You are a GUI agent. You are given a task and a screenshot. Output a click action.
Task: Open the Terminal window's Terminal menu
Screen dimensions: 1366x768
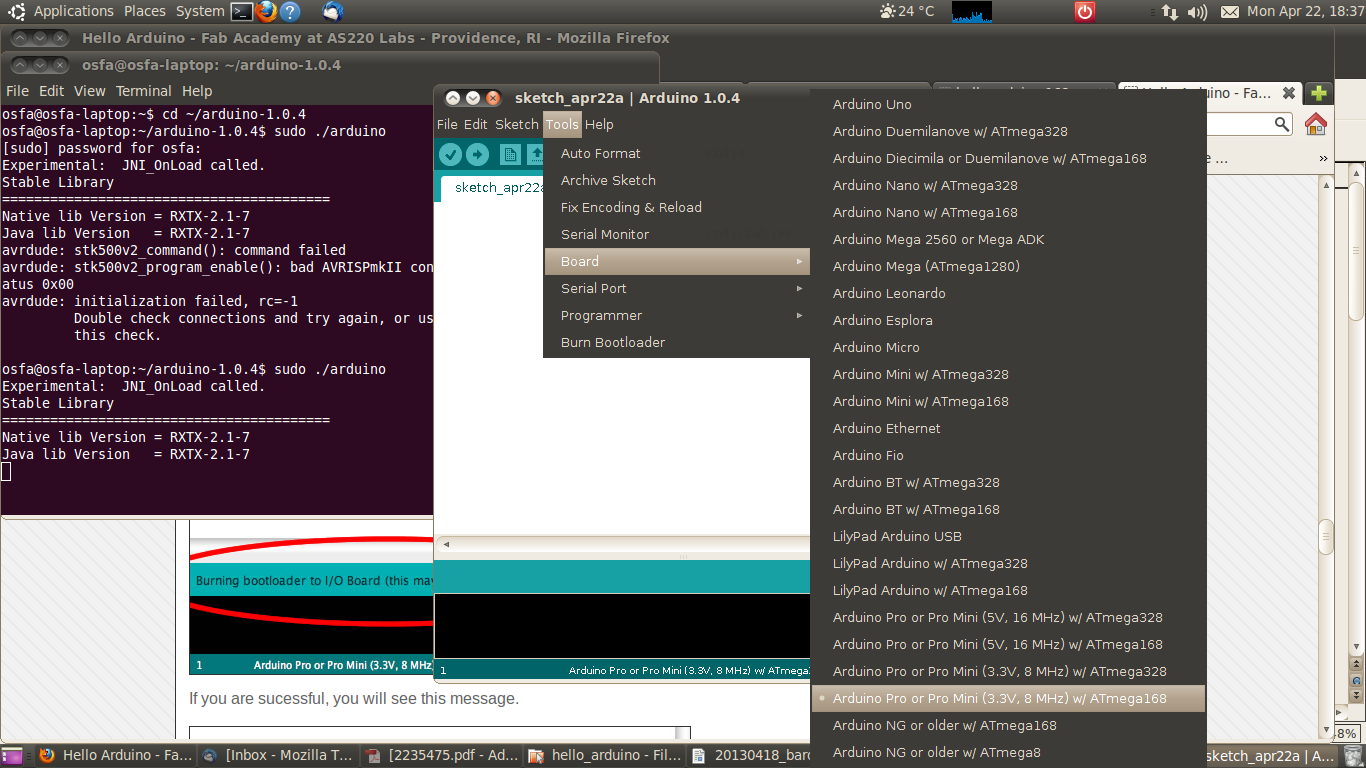point(144,90)
